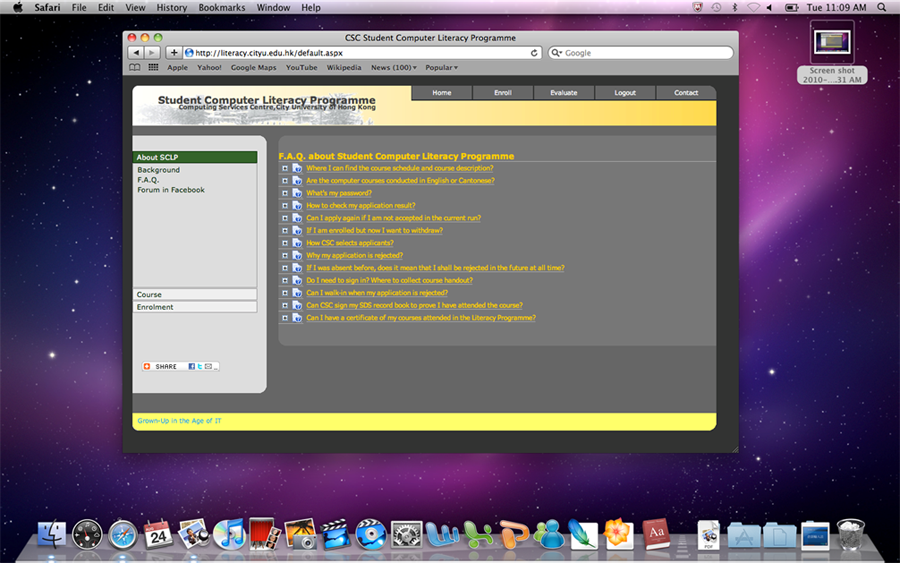This screenshot has height=563, width=900.
Task: Click "How to check my application result?" link
Action: (x=360, y=206)
